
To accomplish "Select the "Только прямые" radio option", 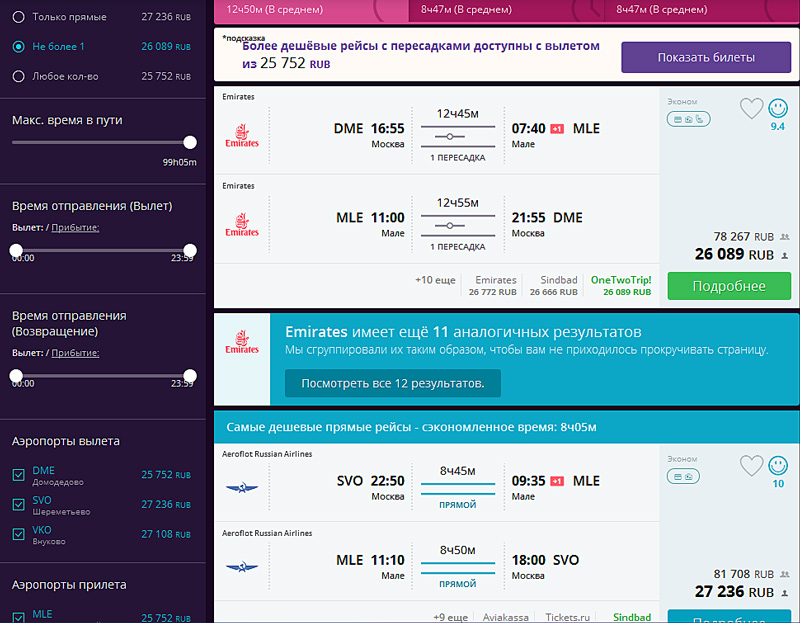I will [18, 17].
